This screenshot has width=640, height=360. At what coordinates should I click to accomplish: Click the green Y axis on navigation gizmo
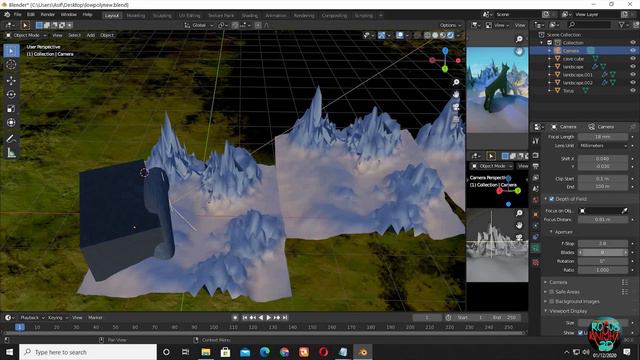(x=445, y=69)
